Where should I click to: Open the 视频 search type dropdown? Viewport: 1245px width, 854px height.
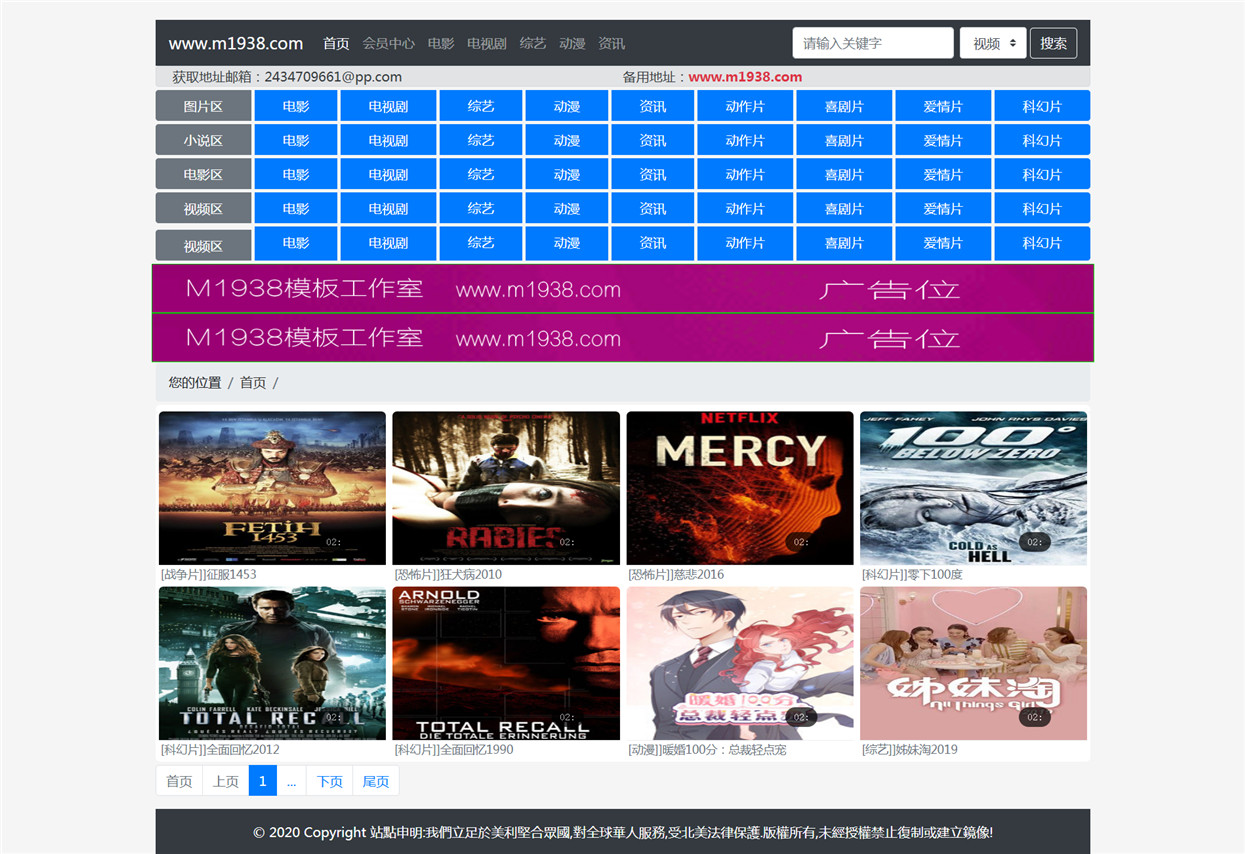tap(993, 43)
